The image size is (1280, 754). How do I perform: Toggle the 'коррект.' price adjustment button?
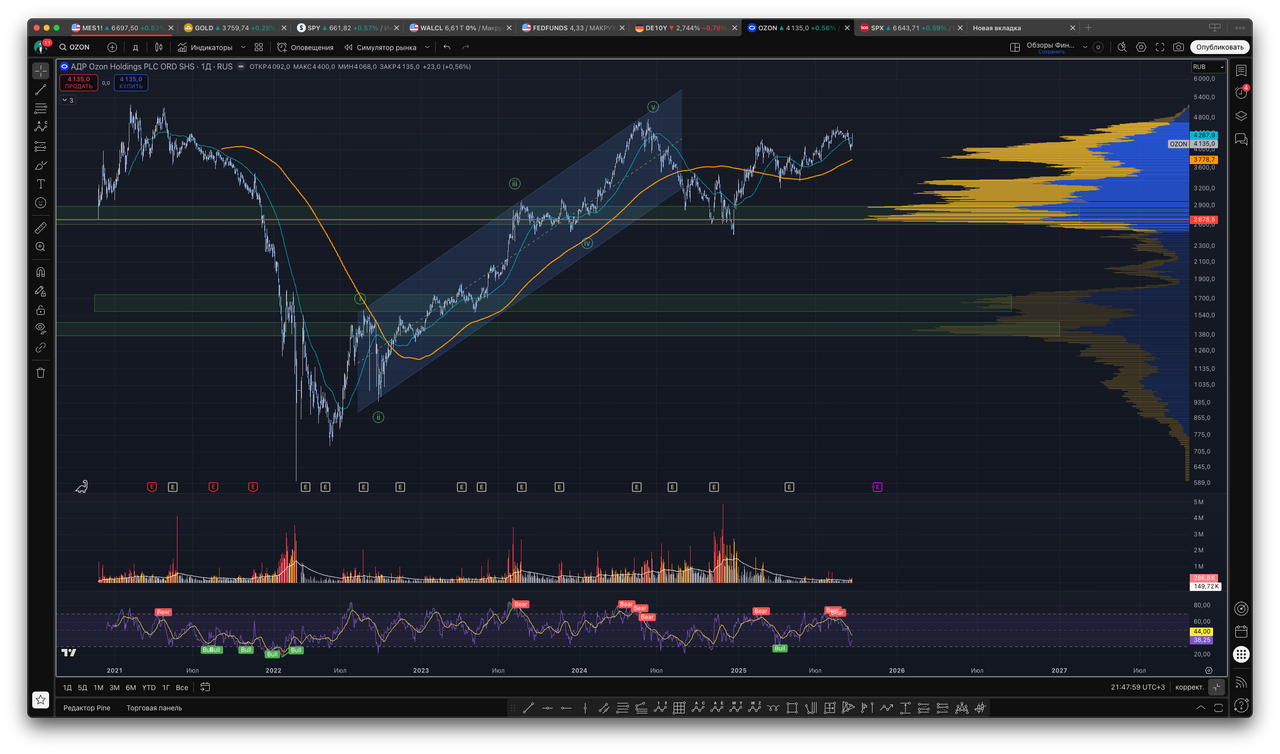click(x=1189, y=688)
